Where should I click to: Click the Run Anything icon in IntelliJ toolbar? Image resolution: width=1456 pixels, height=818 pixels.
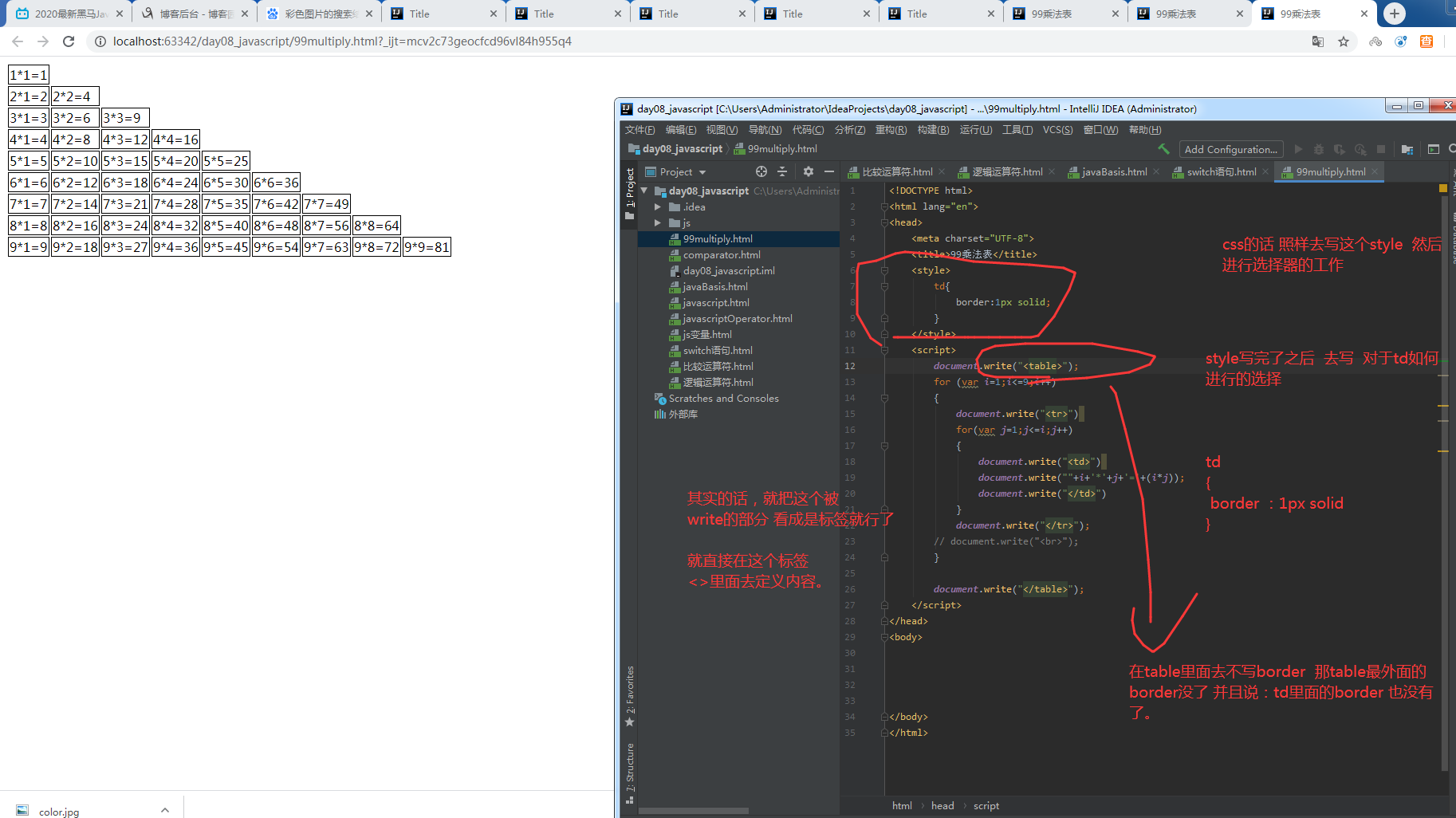click(1434, 149)
